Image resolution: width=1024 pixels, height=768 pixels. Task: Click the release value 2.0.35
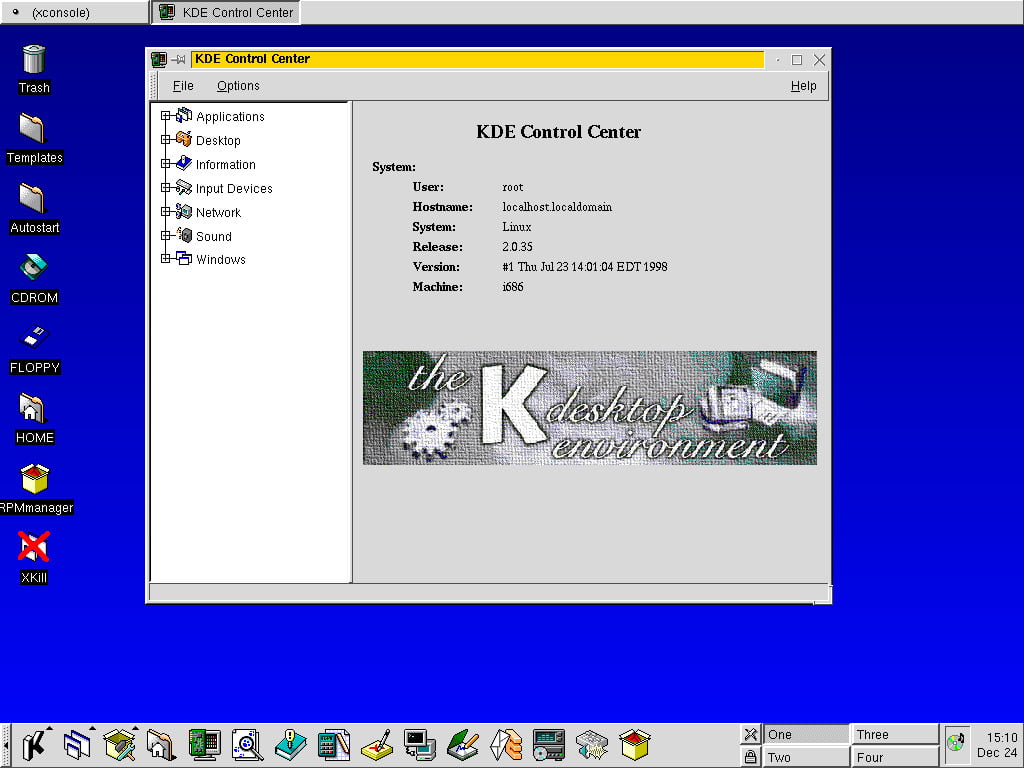click(x=517, y=247)
